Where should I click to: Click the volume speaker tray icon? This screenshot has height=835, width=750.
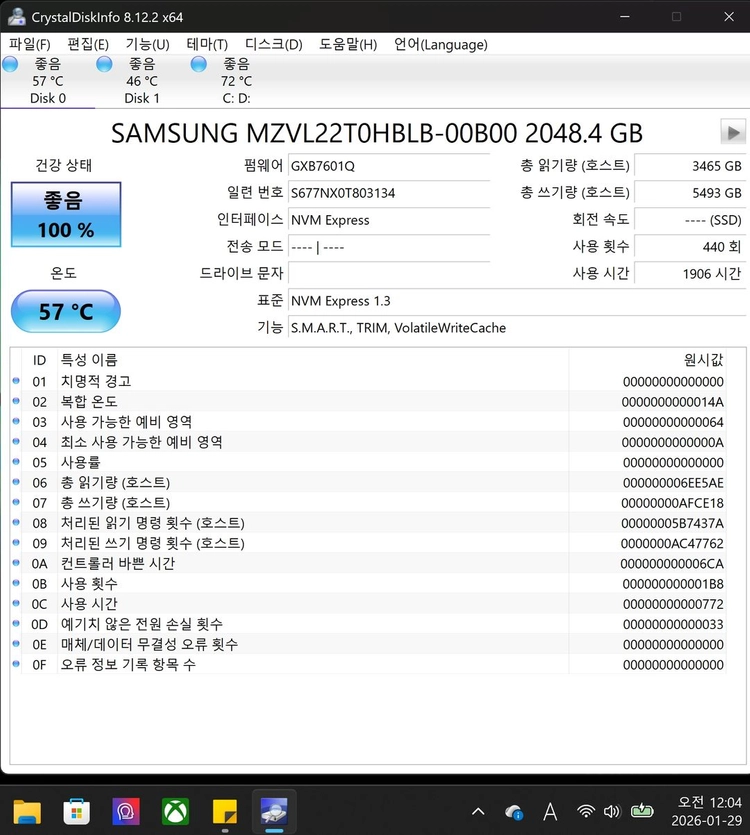point(612,811)
